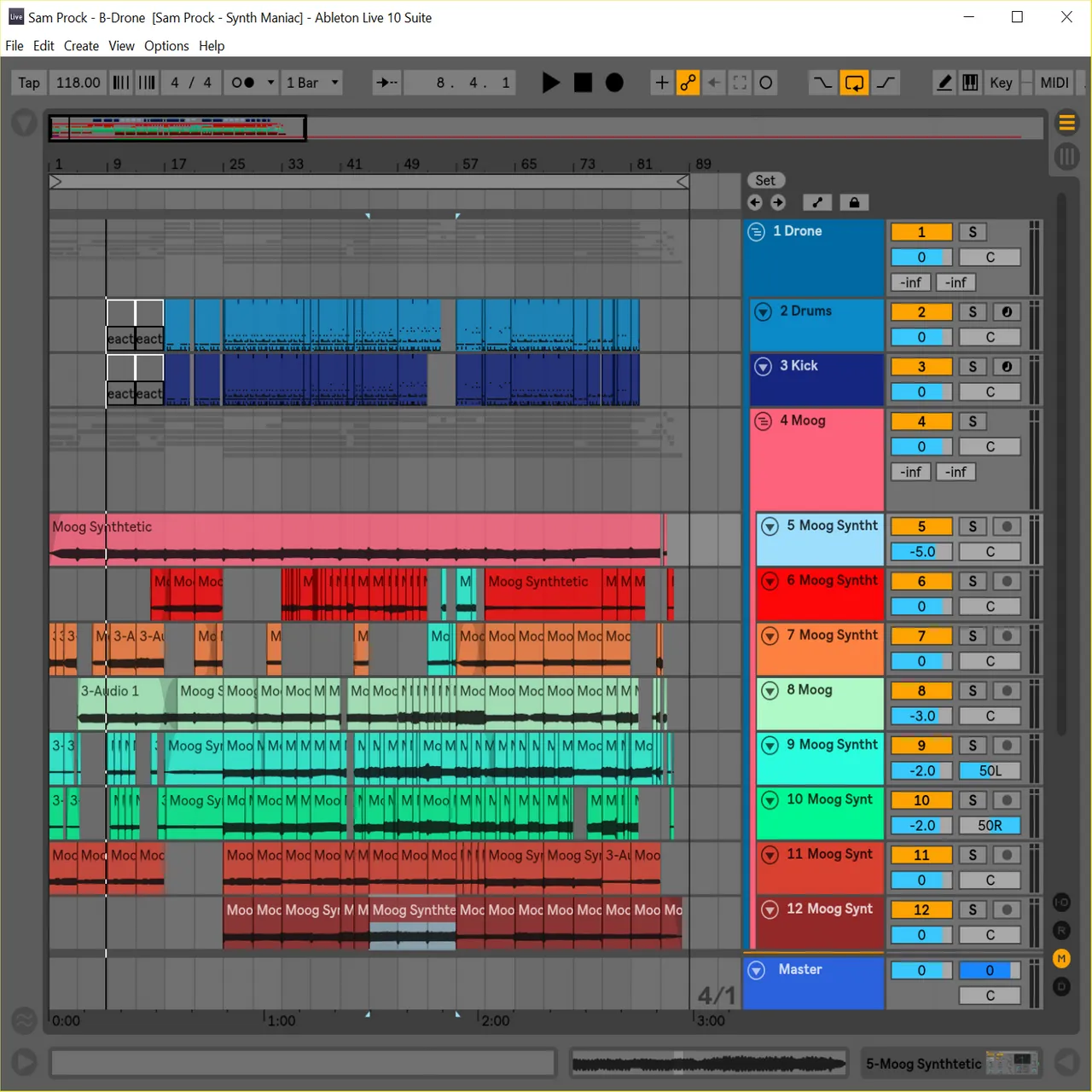This screenshot has width=1092, height=1092.
Task: Click the Tap tempo button
Action: (x=29, y=83)
